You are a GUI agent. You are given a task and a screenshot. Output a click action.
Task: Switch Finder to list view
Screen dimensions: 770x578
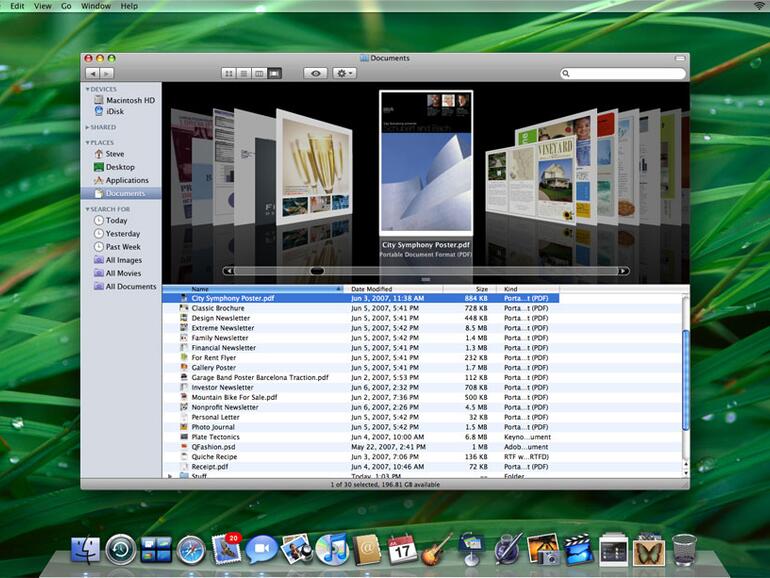(x=244, y=74)
